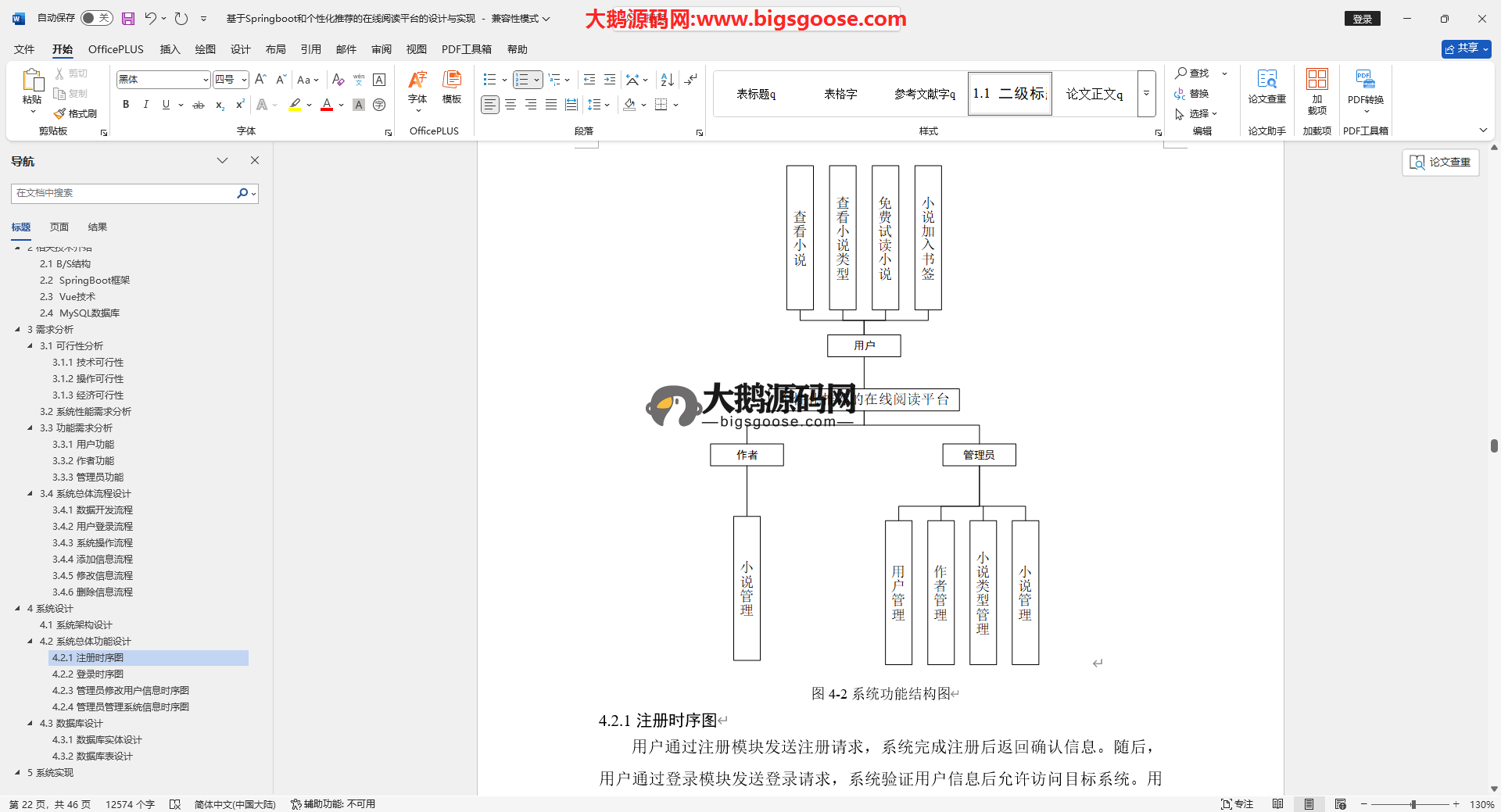Collapse the '3.4 系统总体流程设计' tree node

30,494
